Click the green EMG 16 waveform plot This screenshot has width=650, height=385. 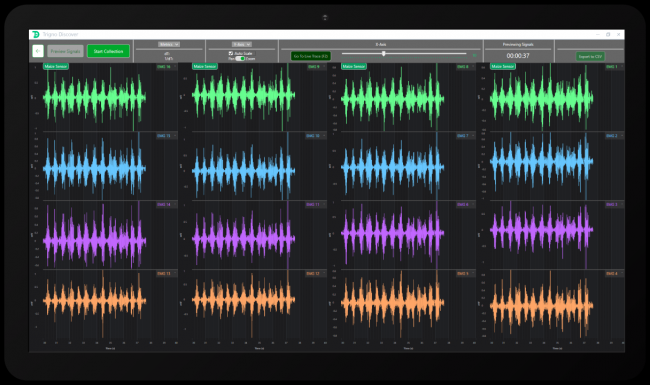95,98
